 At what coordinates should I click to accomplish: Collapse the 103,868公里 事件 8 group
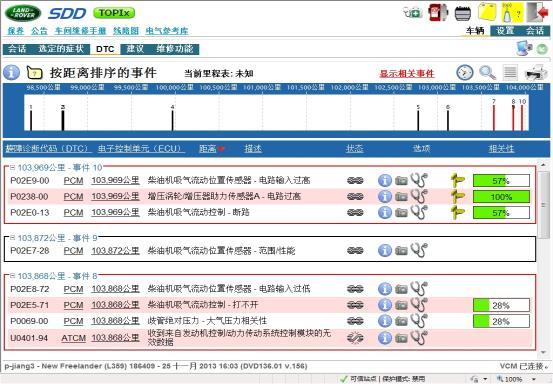[12, 275]
